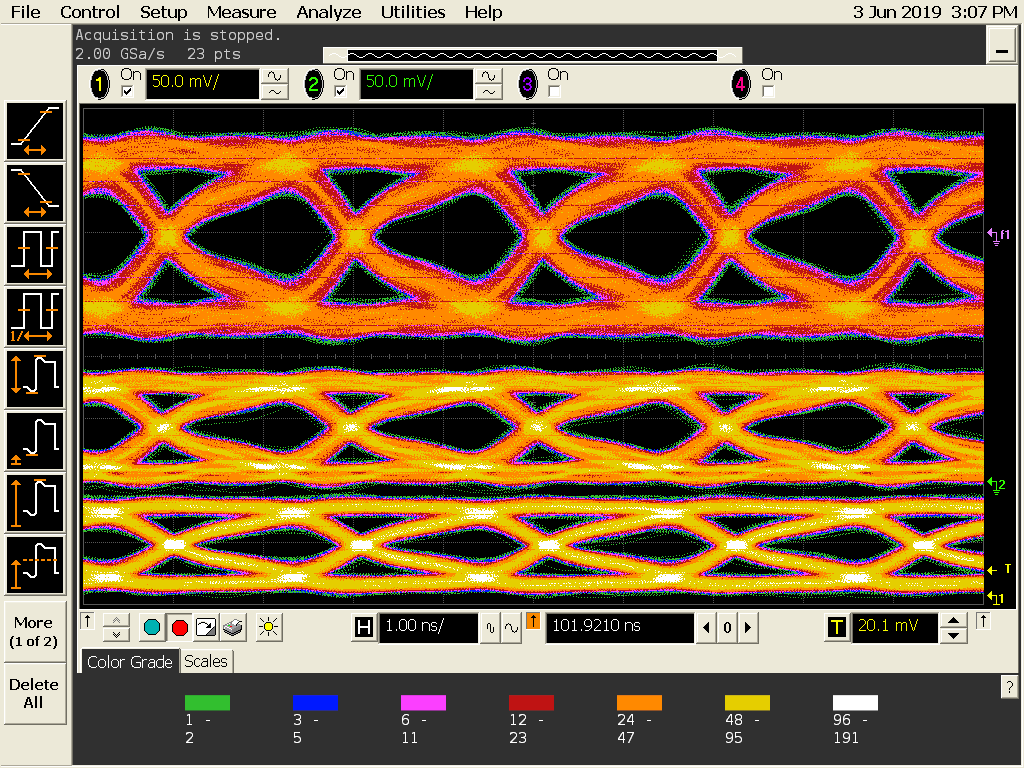Click the printer icon
This screenshot has width=1024, height=768.
pos(233,628)
